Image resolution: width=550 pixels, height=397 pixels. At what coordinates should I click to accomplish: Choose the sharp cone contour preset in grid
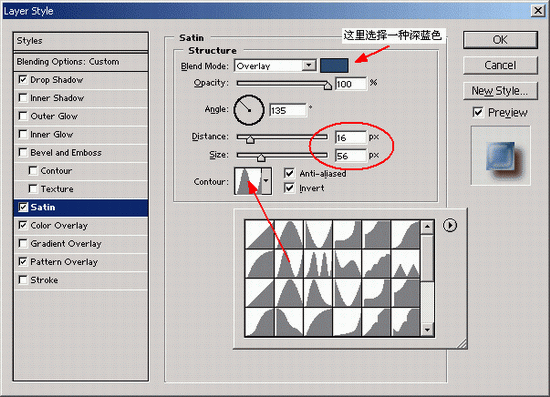click(289, 264)
